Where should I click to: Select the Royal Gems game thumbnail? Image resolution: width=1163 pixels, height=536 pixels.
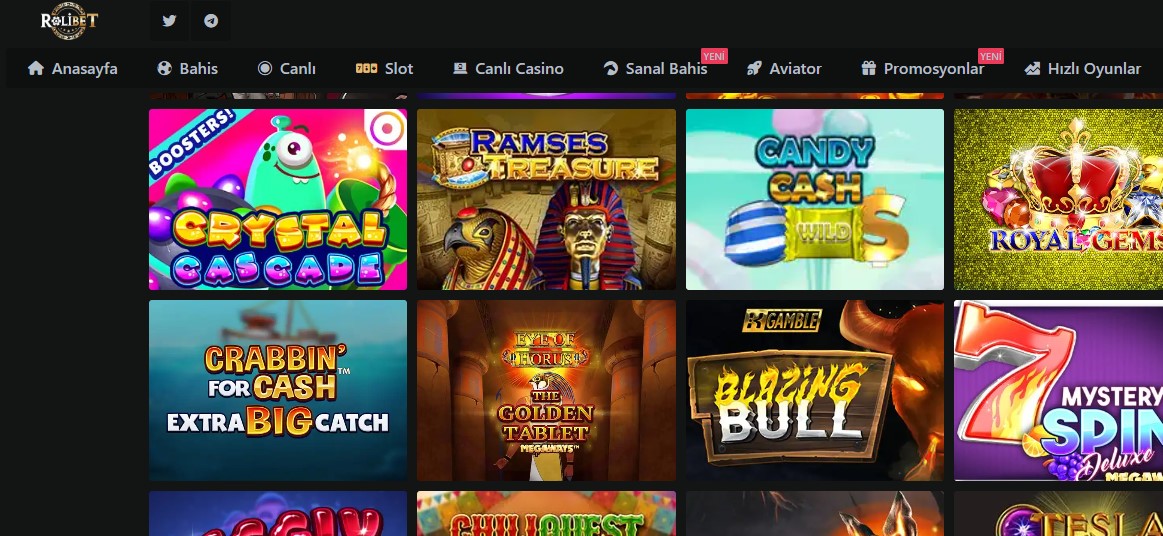[1058, 199]
